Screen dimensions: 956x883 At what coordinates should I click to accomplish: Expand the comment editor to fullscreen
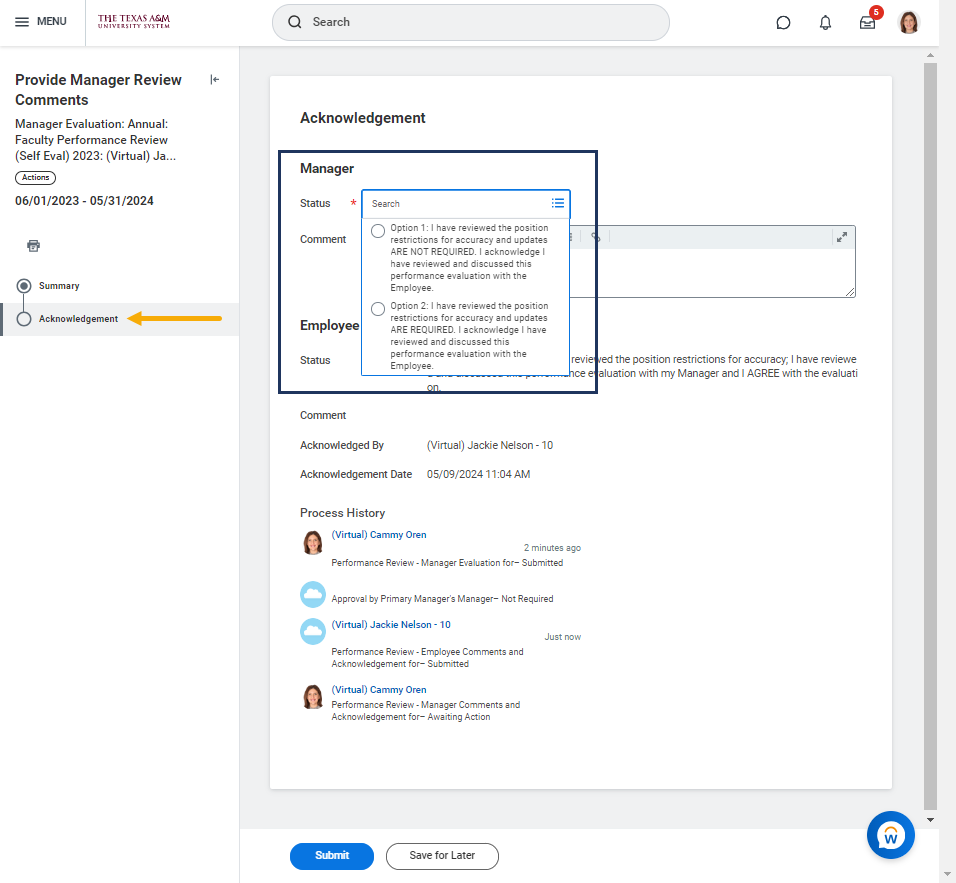[841, 237]
